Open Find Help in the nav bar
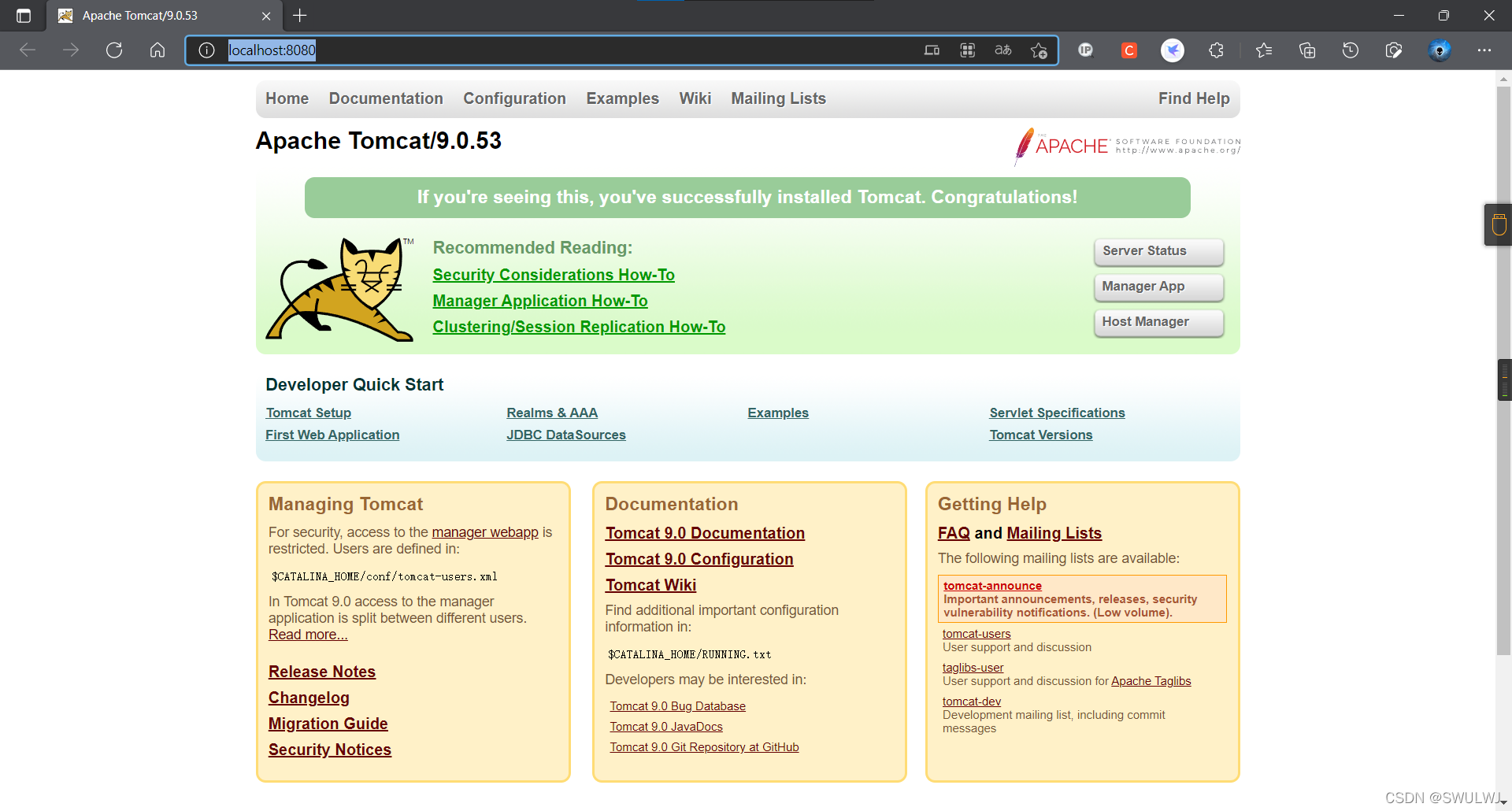The width and height of the screenshot is (1512, 811). [x=1194, y=98]
